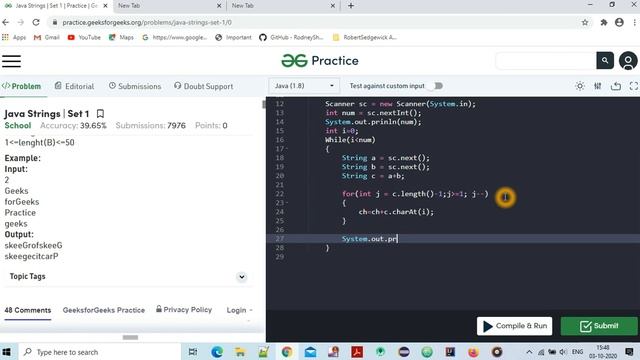Open the Adobe Acrobat taskbar icon
Screen dimensions: 640x360
click(357, 352)
